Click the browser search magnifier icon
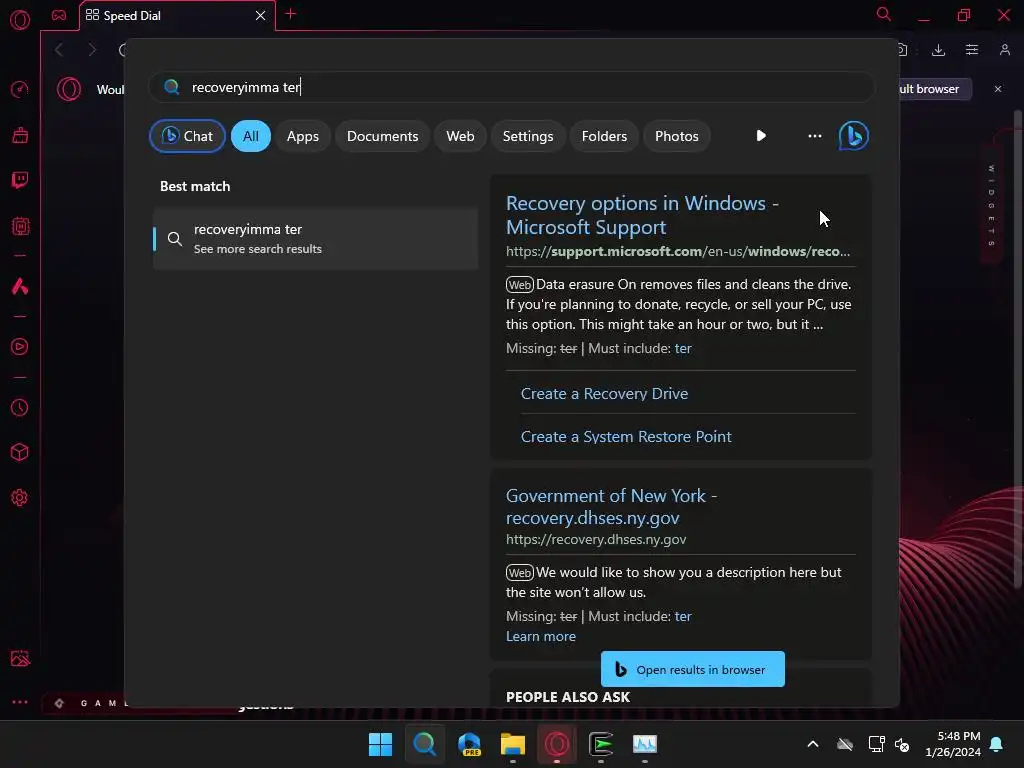Screen dimensions: 1024x768 [x=884, y=14]
